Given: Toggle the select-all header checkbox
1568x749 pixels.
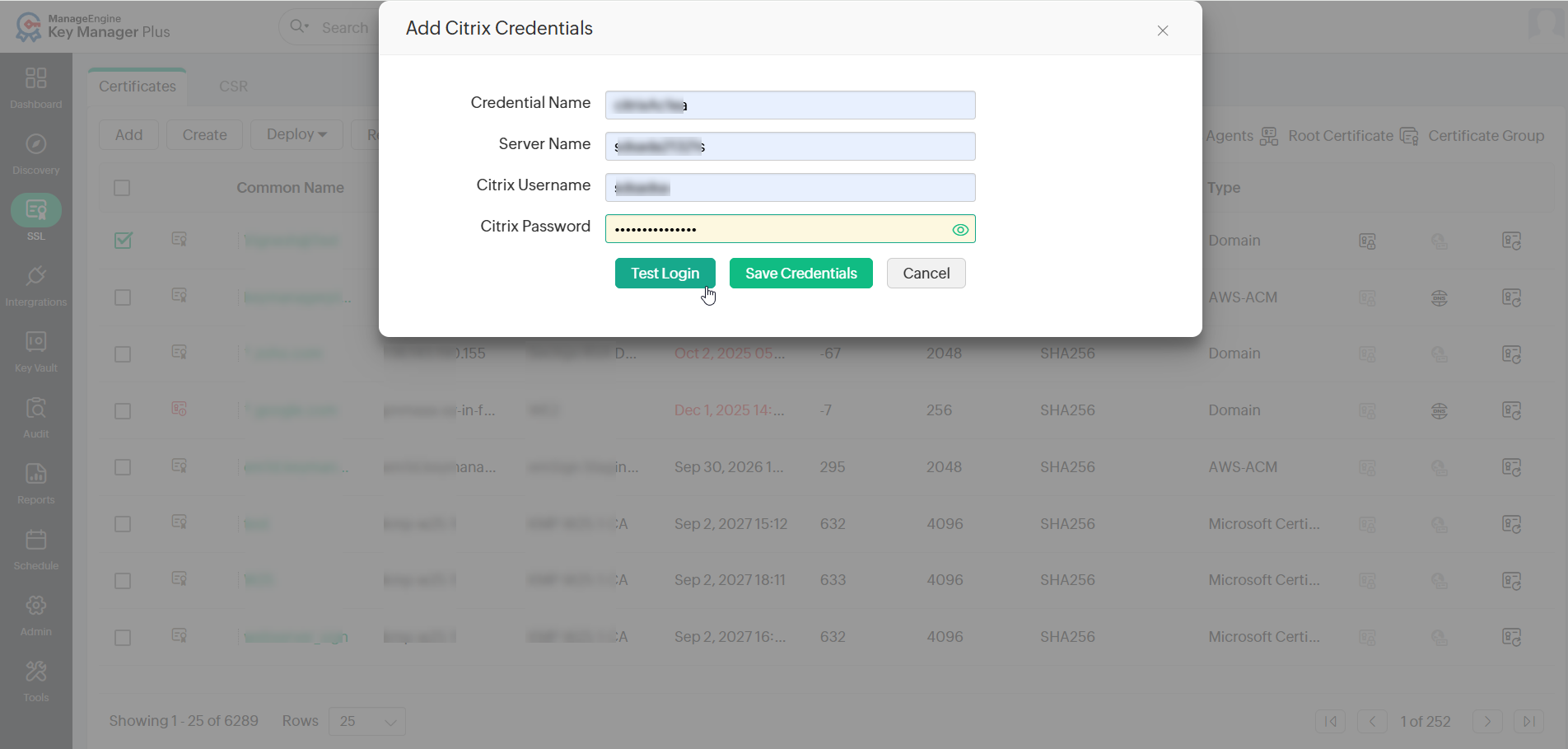Looking at the screenshot, I should (122, 188).
